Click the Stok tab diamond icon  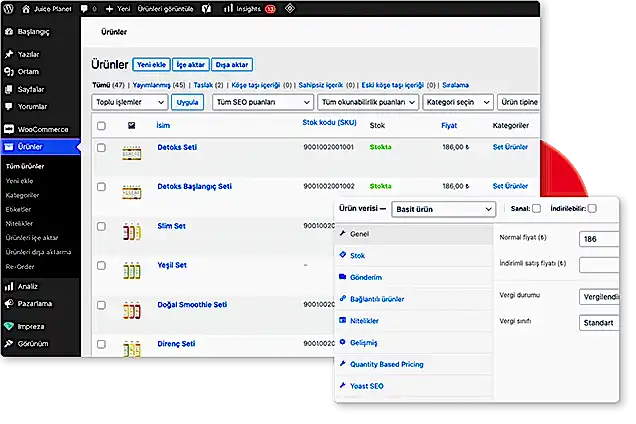[343, 255]
